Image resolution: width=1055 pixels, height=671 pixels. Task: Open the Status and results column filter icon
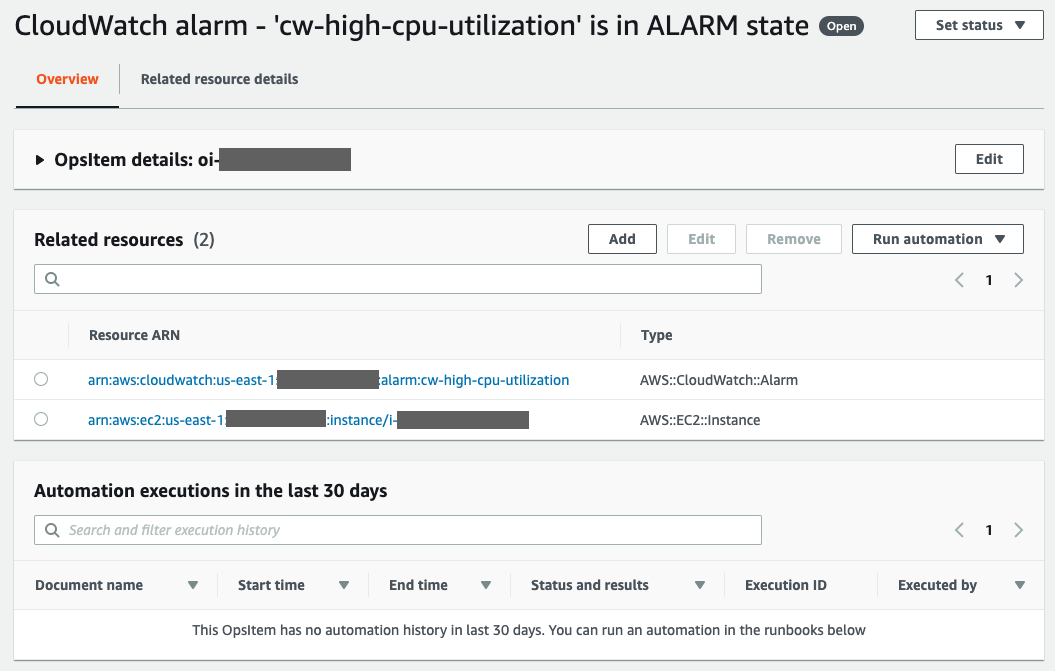pos(700,585)
